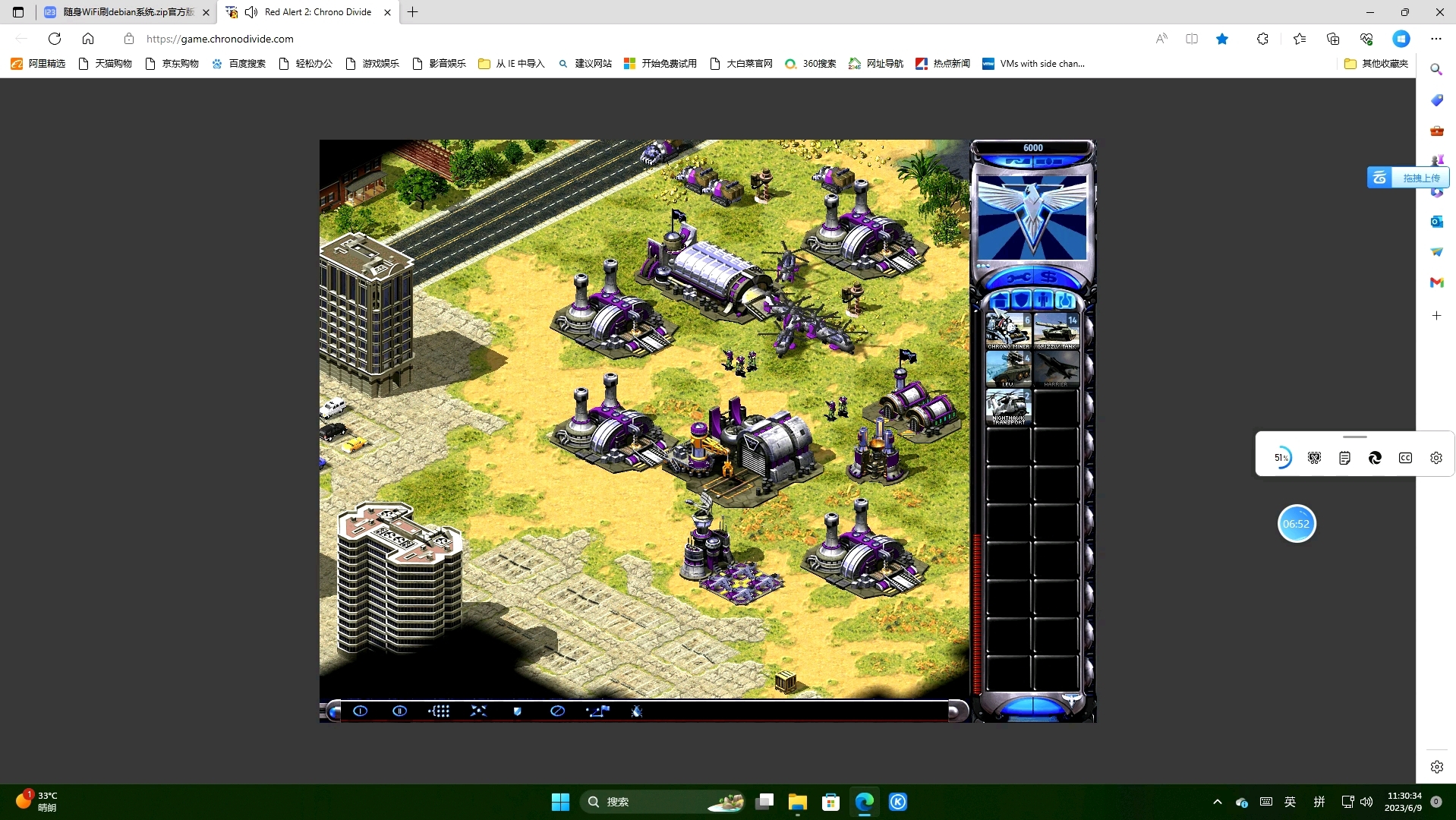Open Windows Start menu
This screenshot has height=820, width=1456.
click(560, 802)
